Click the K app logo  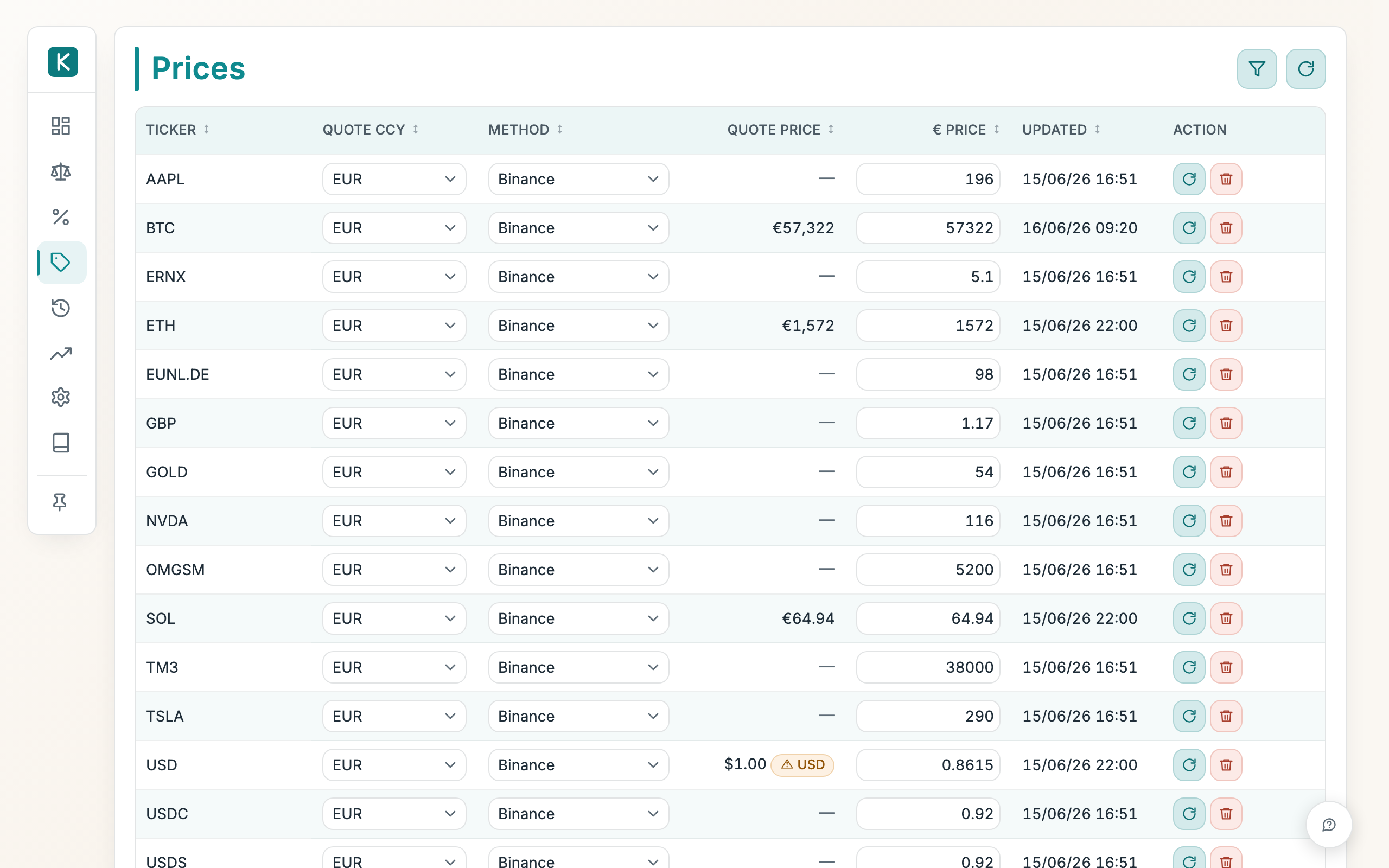pyautogui.click(x=62, y=61)
